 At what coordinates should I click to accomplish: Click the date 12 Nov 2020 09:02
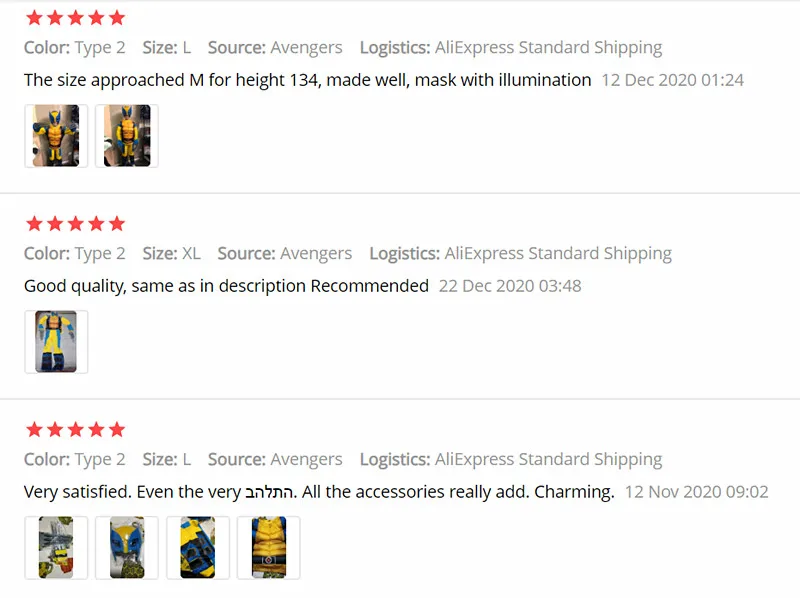click(696, 492)
